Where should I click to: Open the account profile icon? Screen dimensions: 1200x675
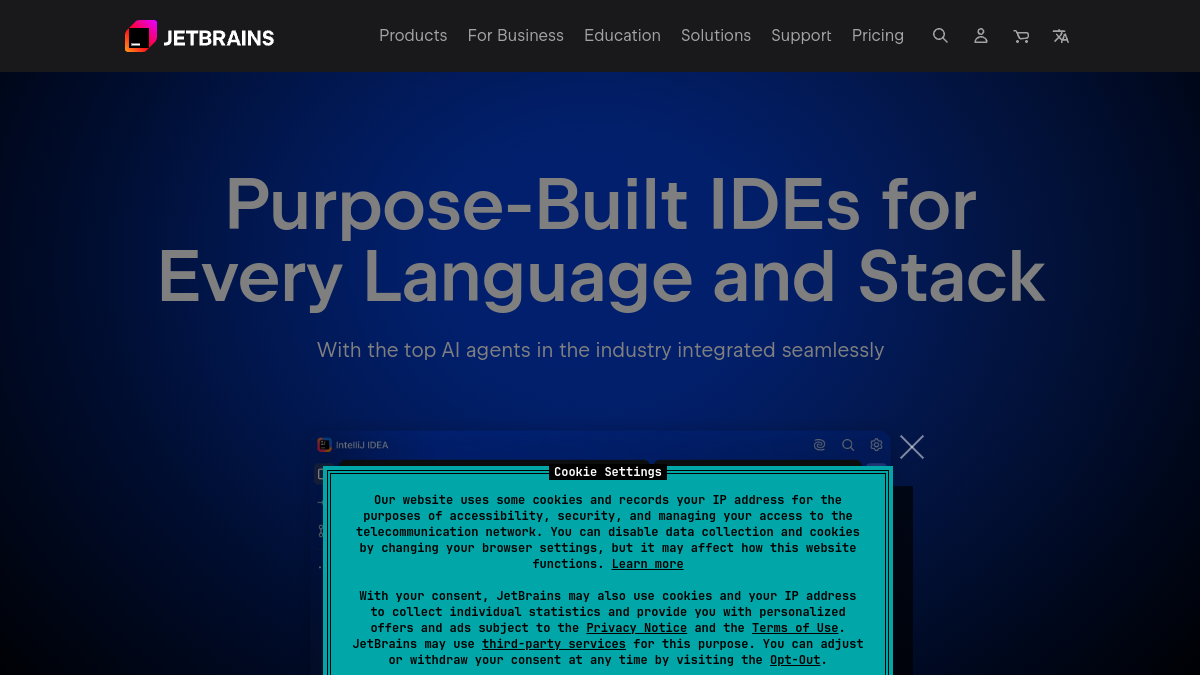pos(981,36)
